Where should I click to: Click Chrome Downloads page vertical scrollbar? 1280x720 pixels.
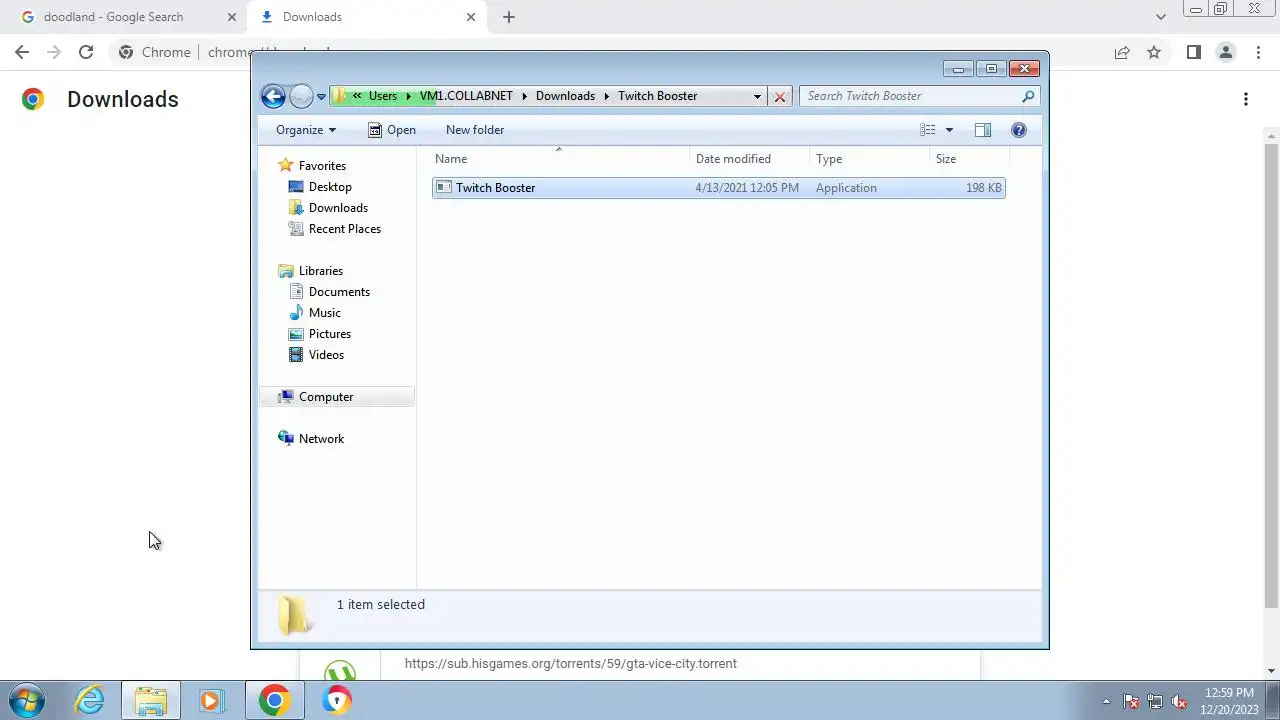(x=1272, y=375)
